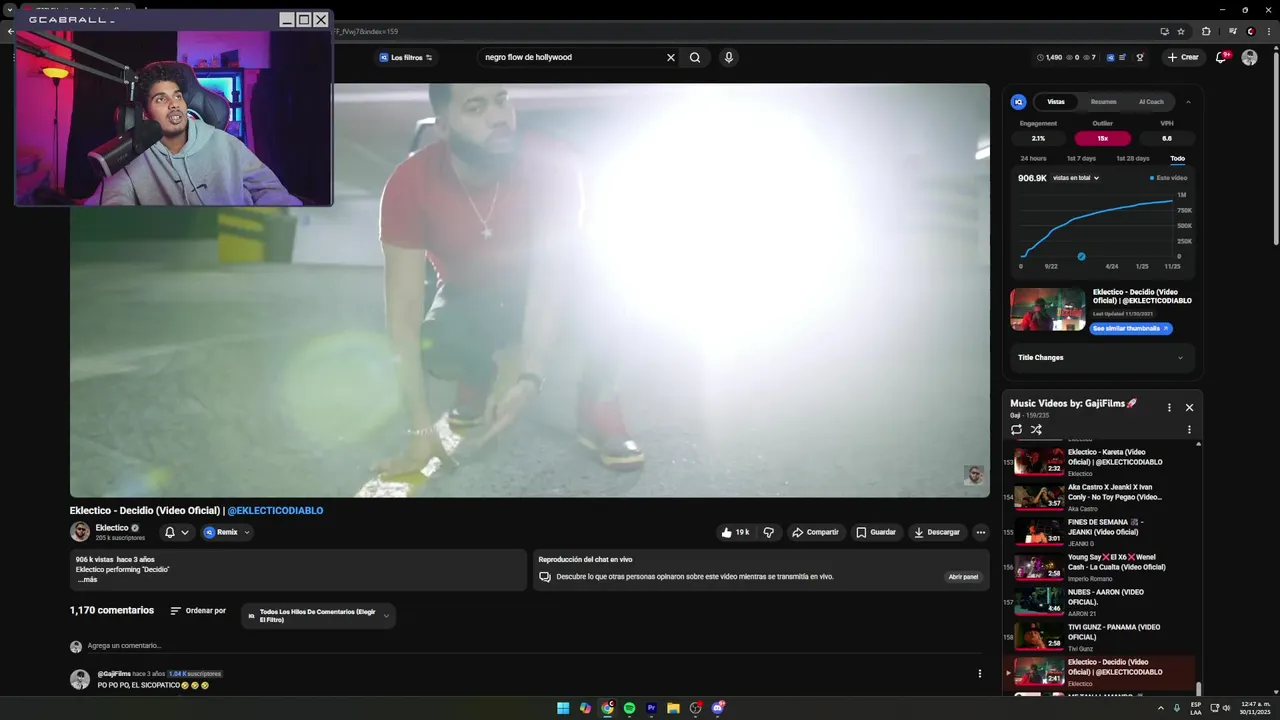Click the Compartir share button
1280x720 pixels.
(815, 532)
